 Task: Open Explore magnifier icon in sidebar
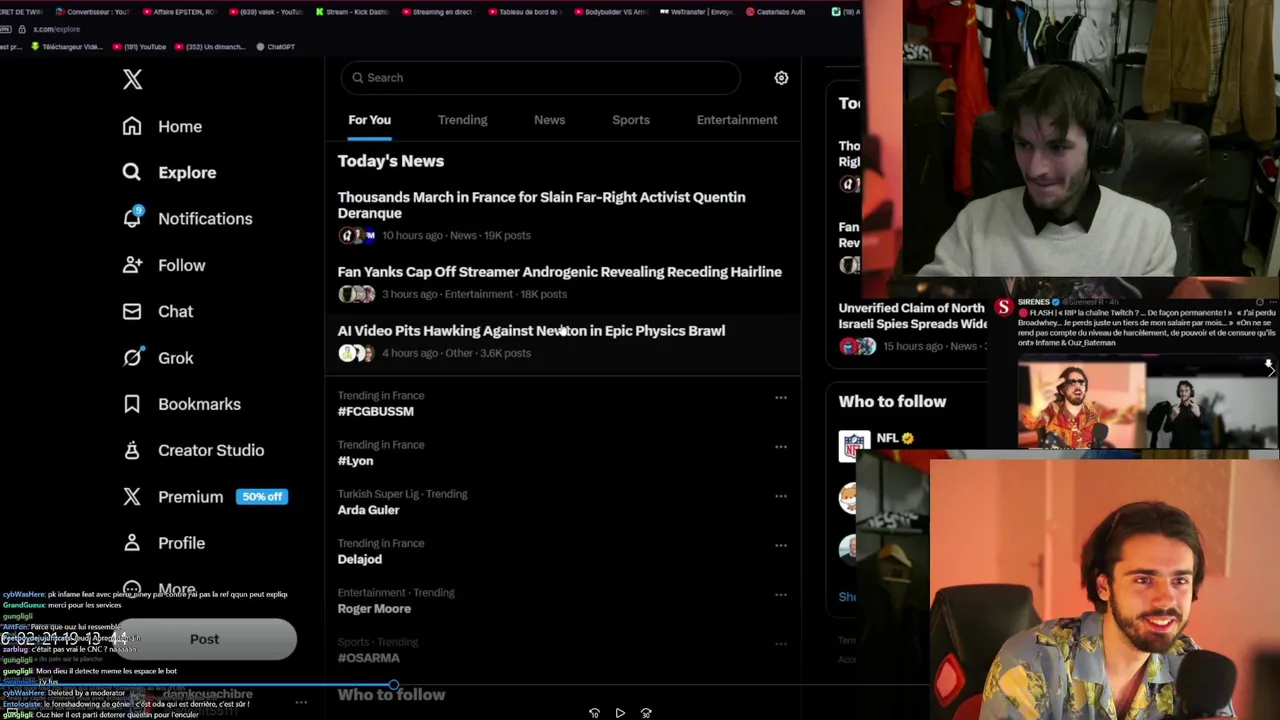(x=132, y=172)
